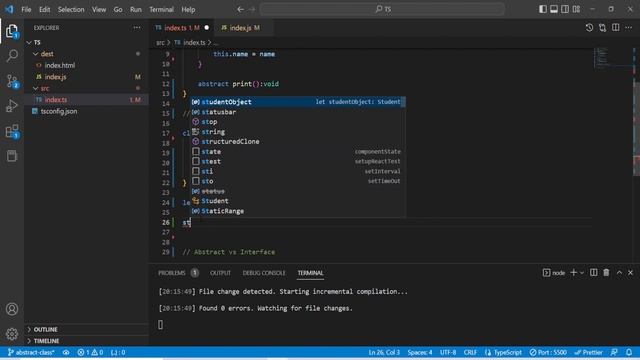
Task: Open editor more actions ellipsis
Action: [x=629, y=28]
